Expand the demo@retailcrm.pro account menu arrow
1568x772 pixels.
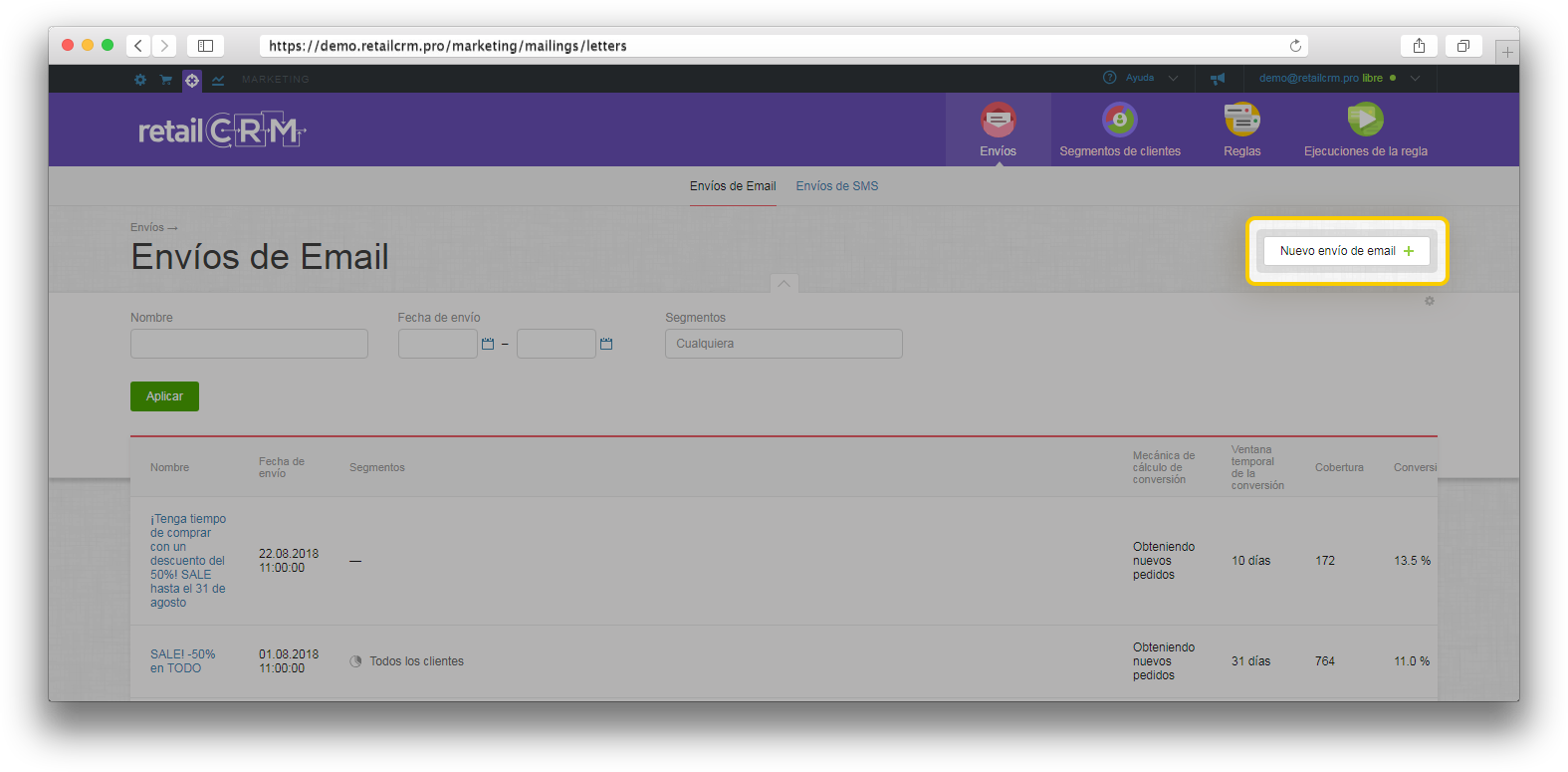1415,79
